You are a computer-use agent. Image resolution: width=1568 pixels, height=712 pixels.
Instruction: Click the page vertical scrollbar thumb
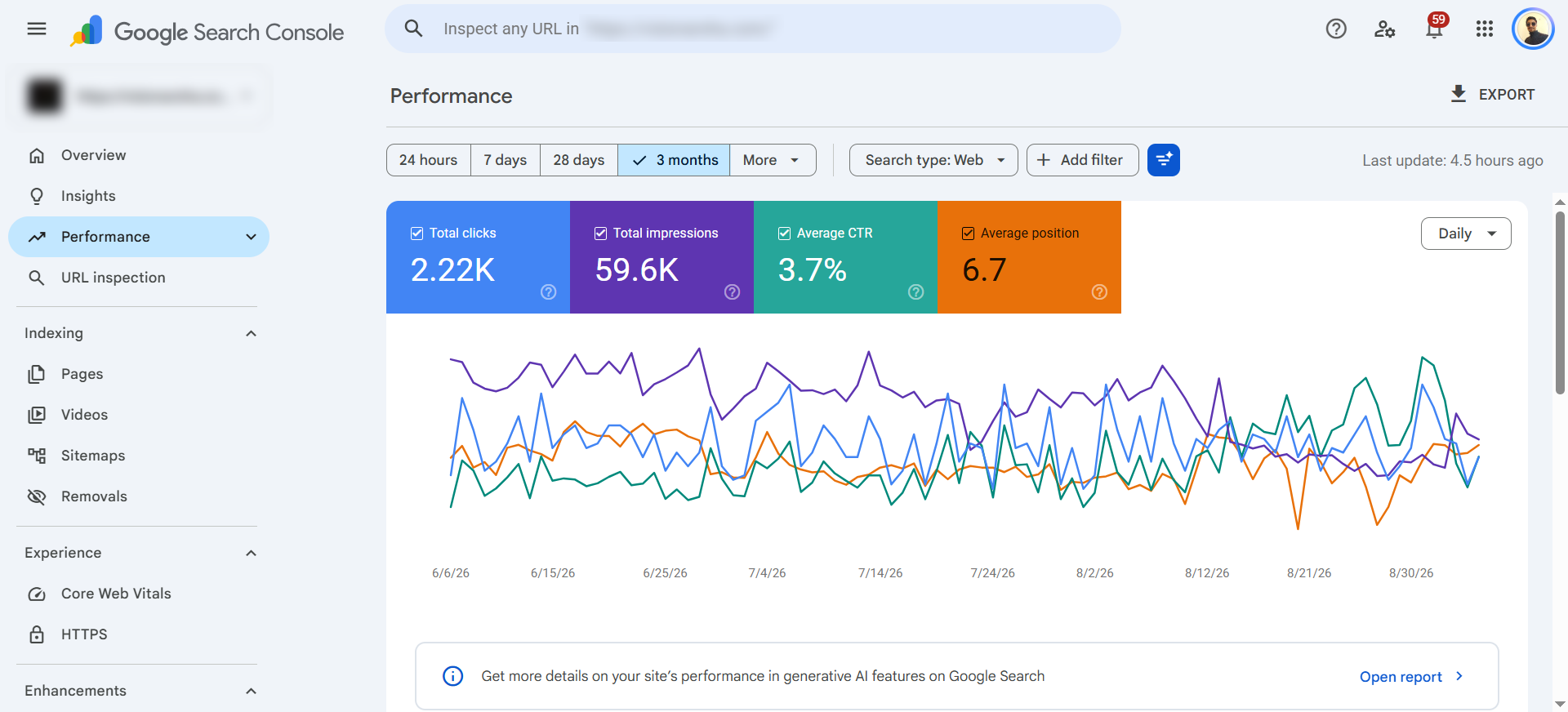tap(1560, 302)
